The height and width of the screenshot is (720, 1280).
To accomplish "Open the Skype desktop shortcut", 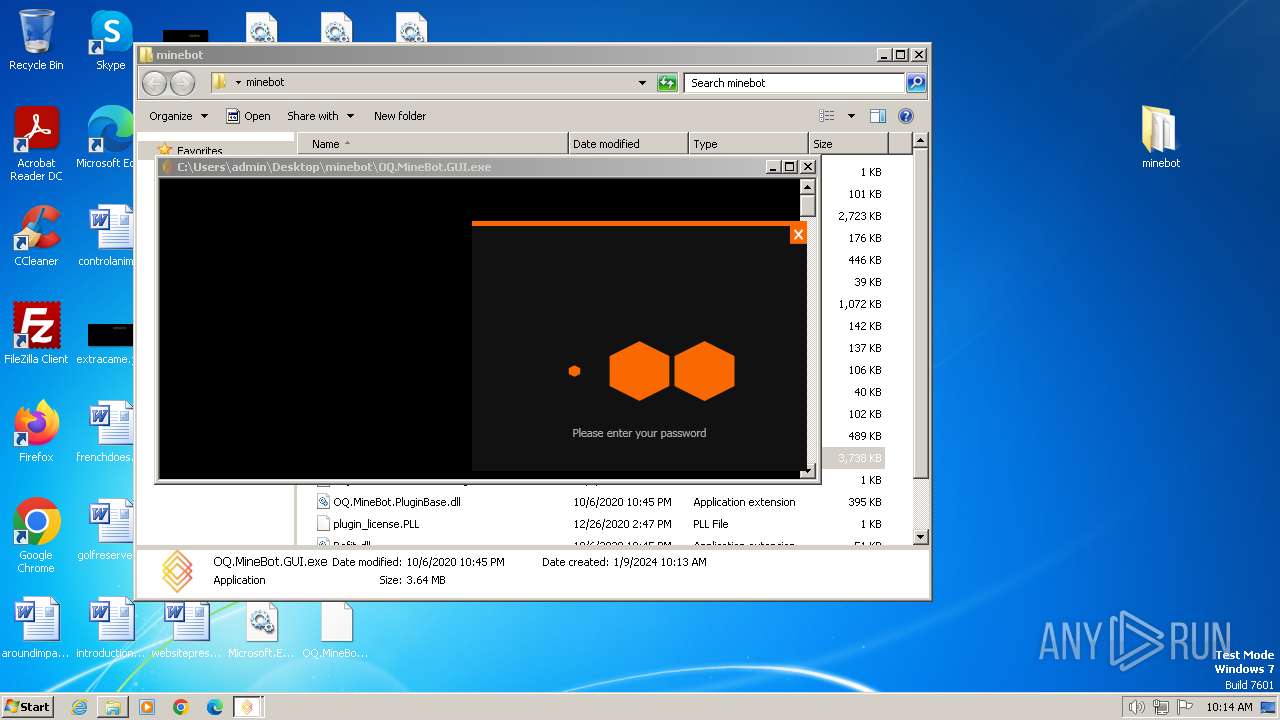I will (x=110, y=41).
